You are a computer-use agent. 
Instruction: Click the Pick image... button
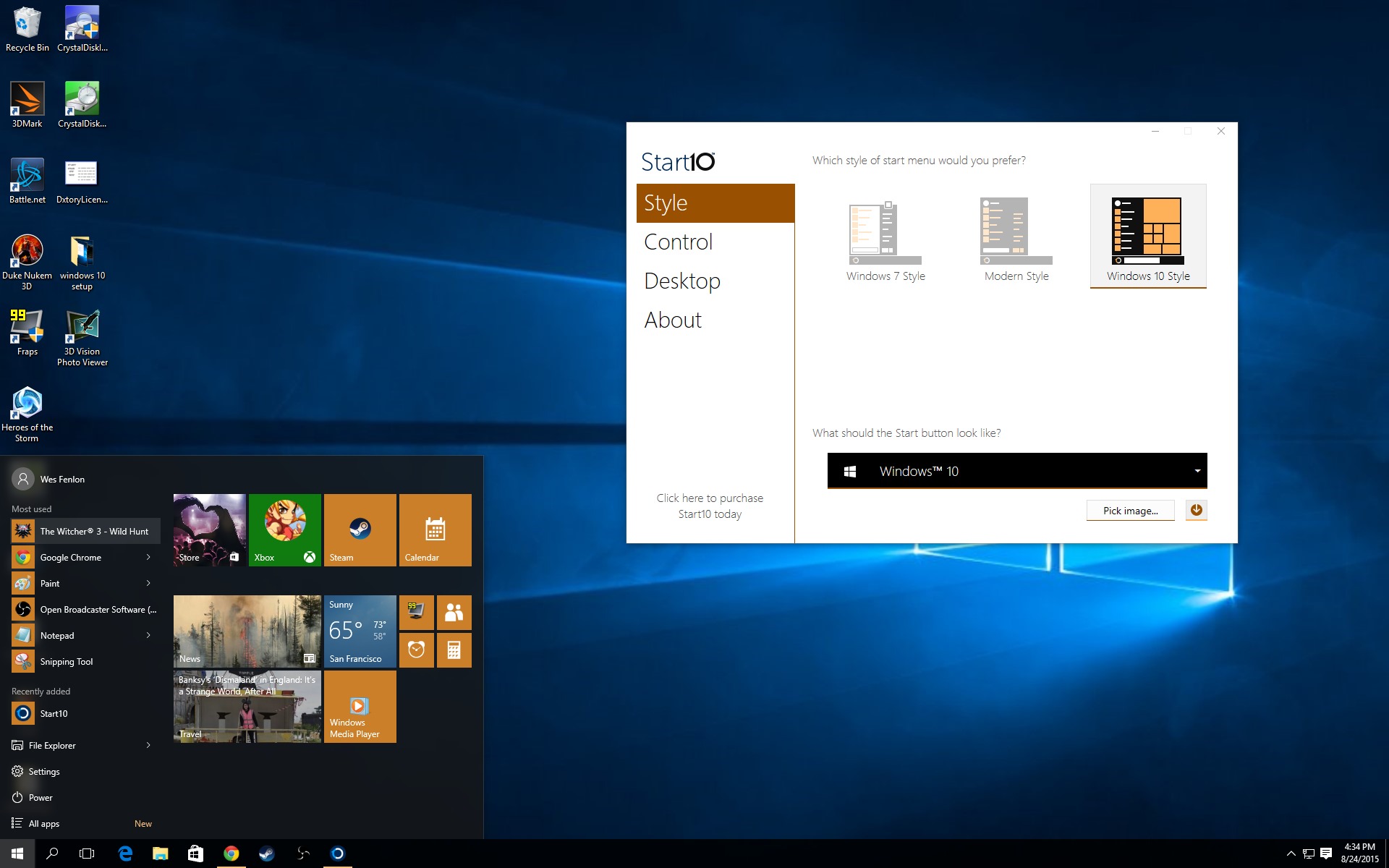[x=1130, y=511]
